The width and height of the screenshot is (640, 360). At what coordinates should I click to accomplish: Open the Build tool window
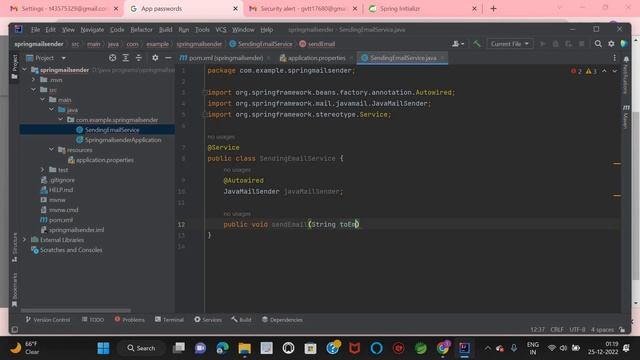point(241,320)
